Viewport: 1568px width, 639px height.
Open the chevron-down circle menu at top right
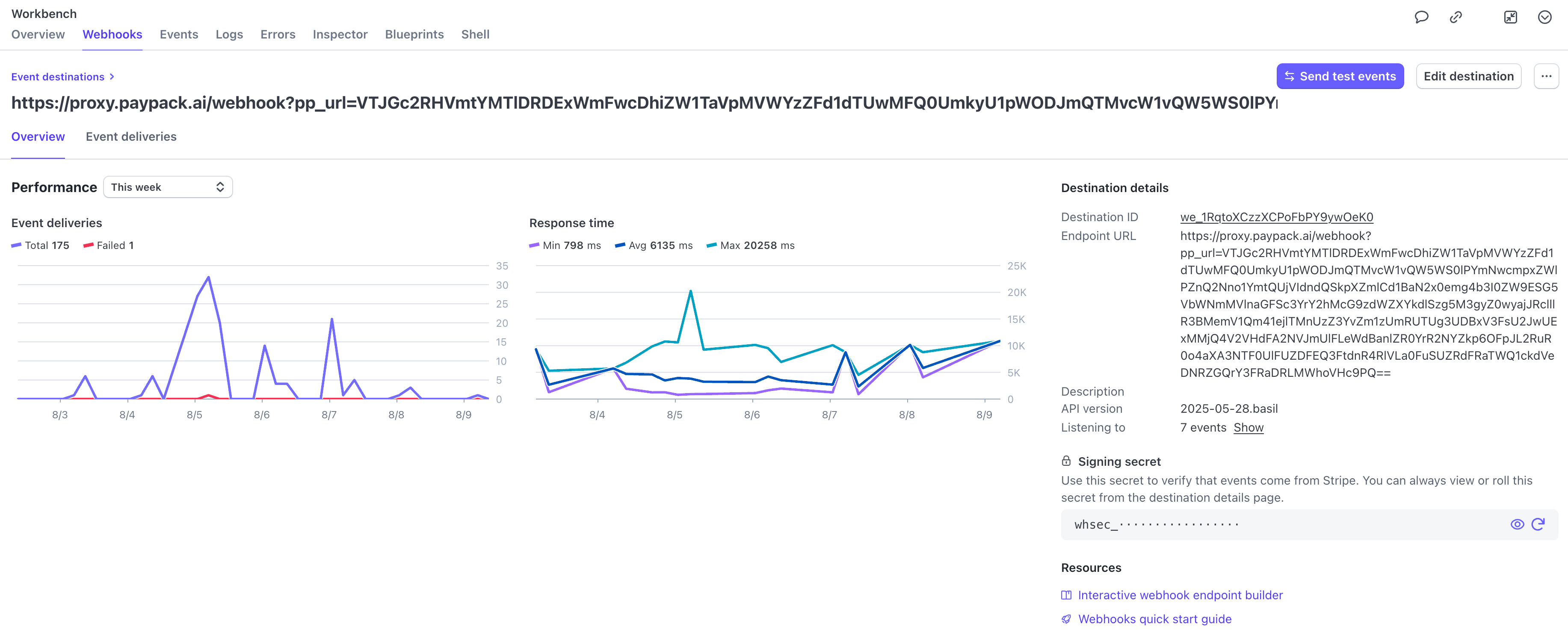1545,18
